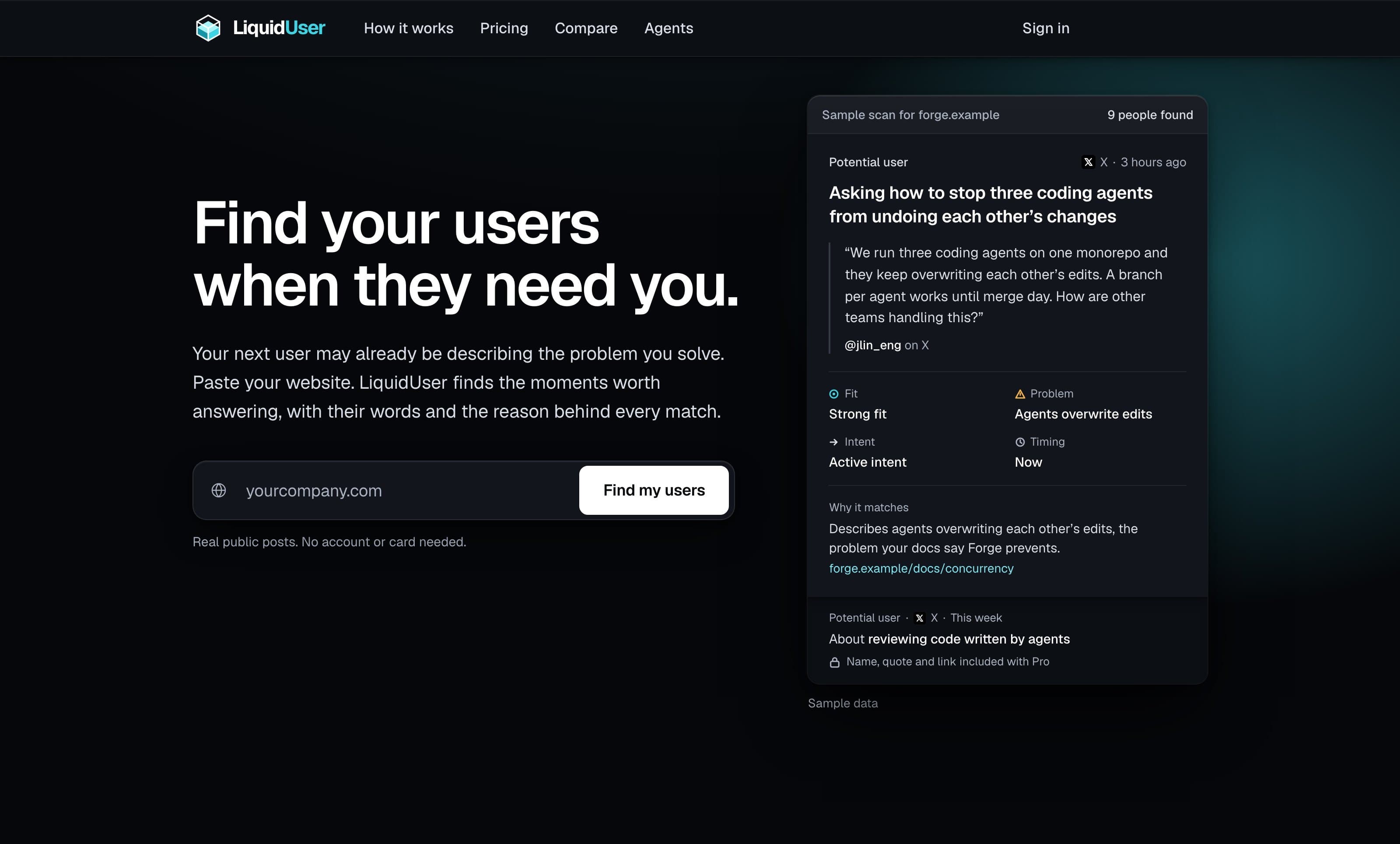Click the 'This week' label
The width and height of the screenshot is (1400, 844).
coord(976,618)
